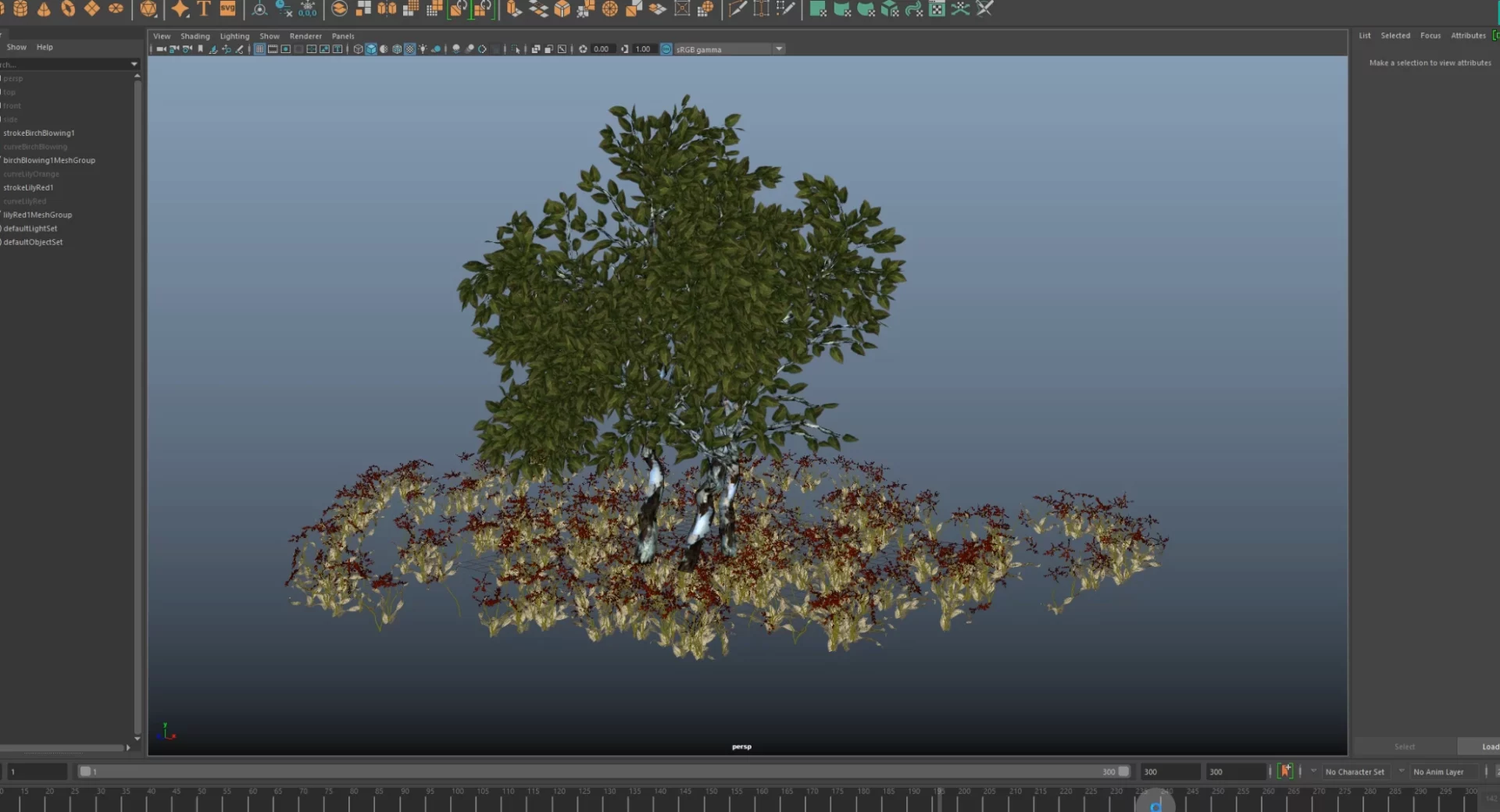Click the left handle of the range slider

click(85, 771)
